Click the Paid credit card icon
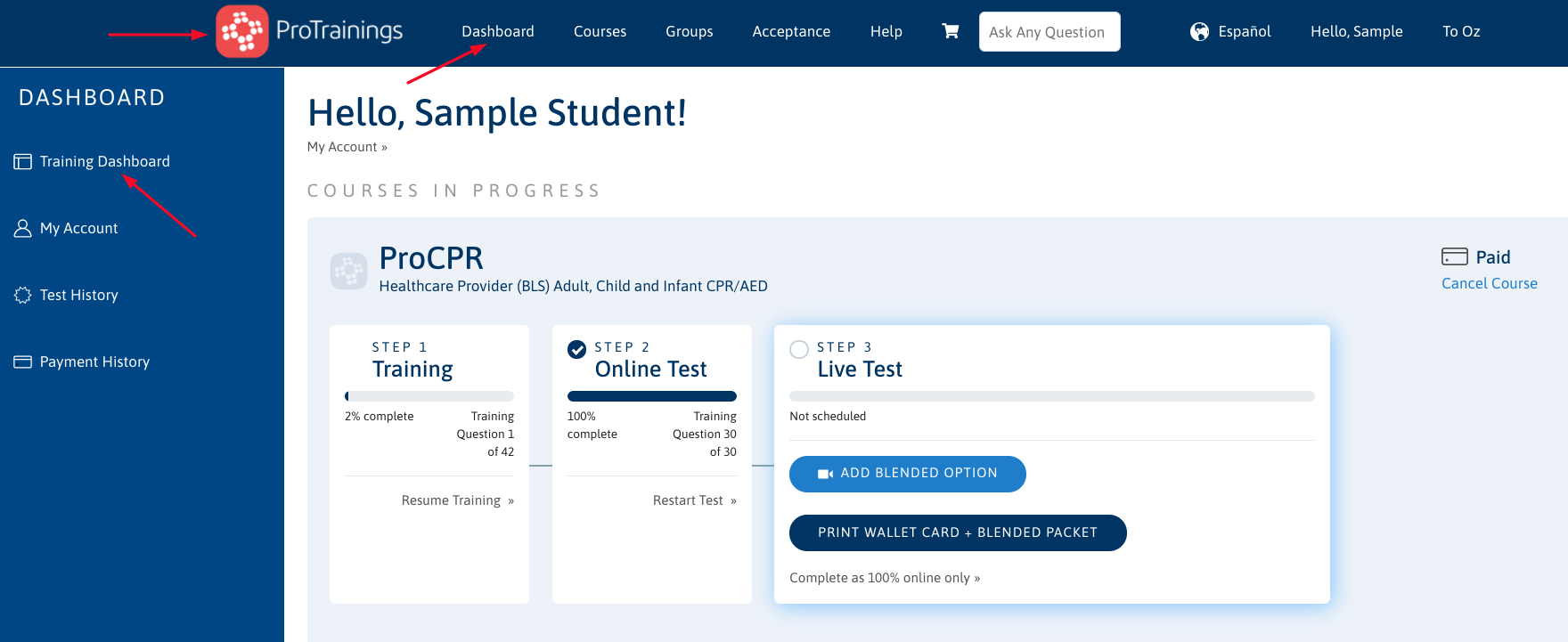 point(1455,256)
